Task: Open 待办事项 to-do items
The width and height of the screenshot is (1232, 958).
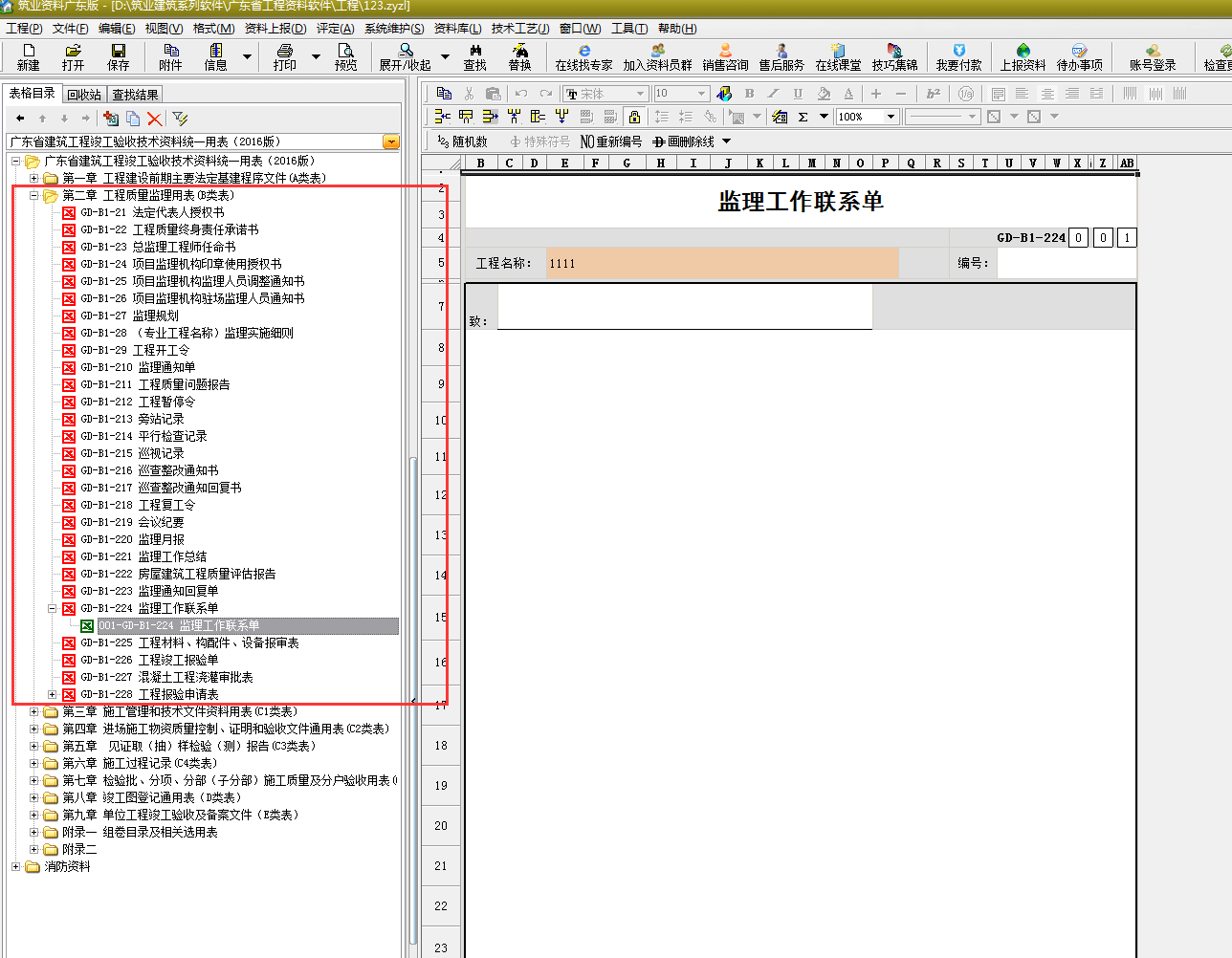Action: pyautogui.click(x=1079, y=56)
